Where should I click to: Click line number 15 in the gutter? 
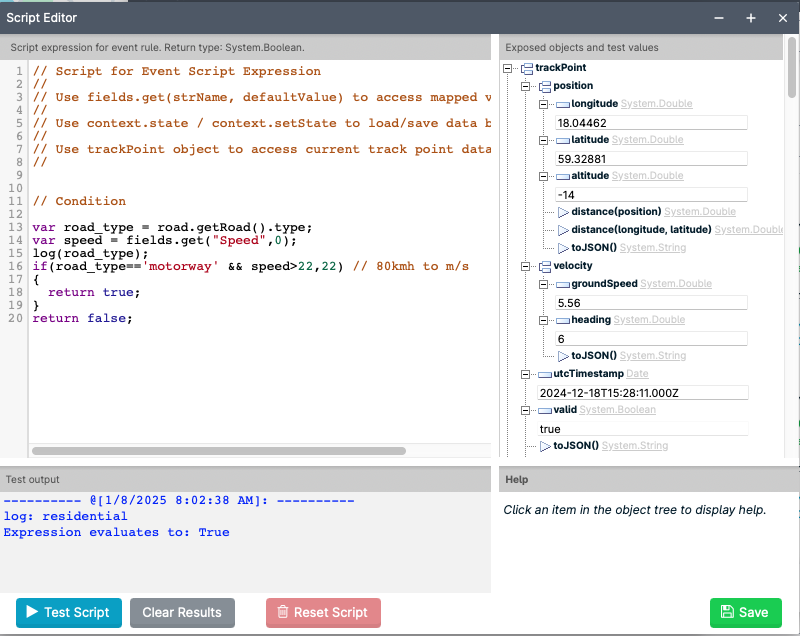tap(15, 253)
